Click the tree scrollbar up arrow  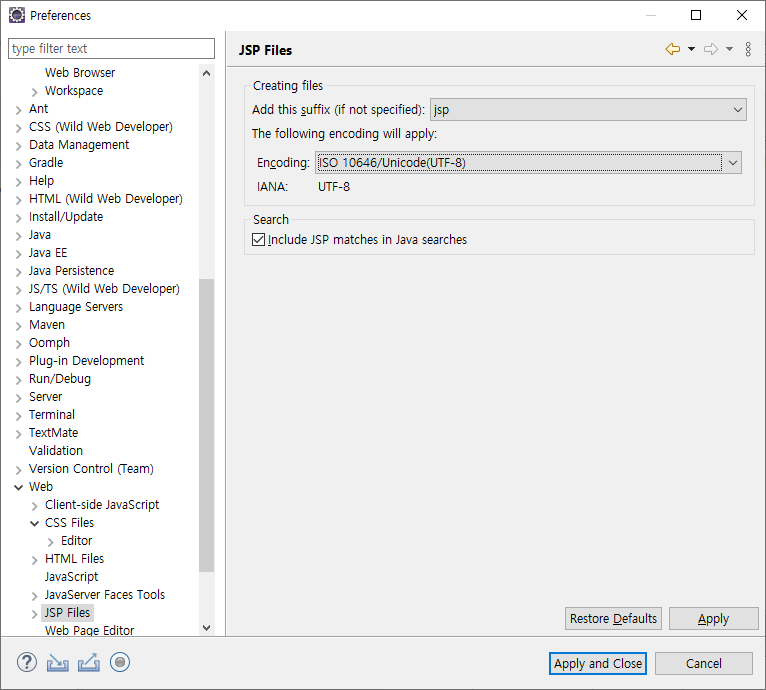coord(206,73)
